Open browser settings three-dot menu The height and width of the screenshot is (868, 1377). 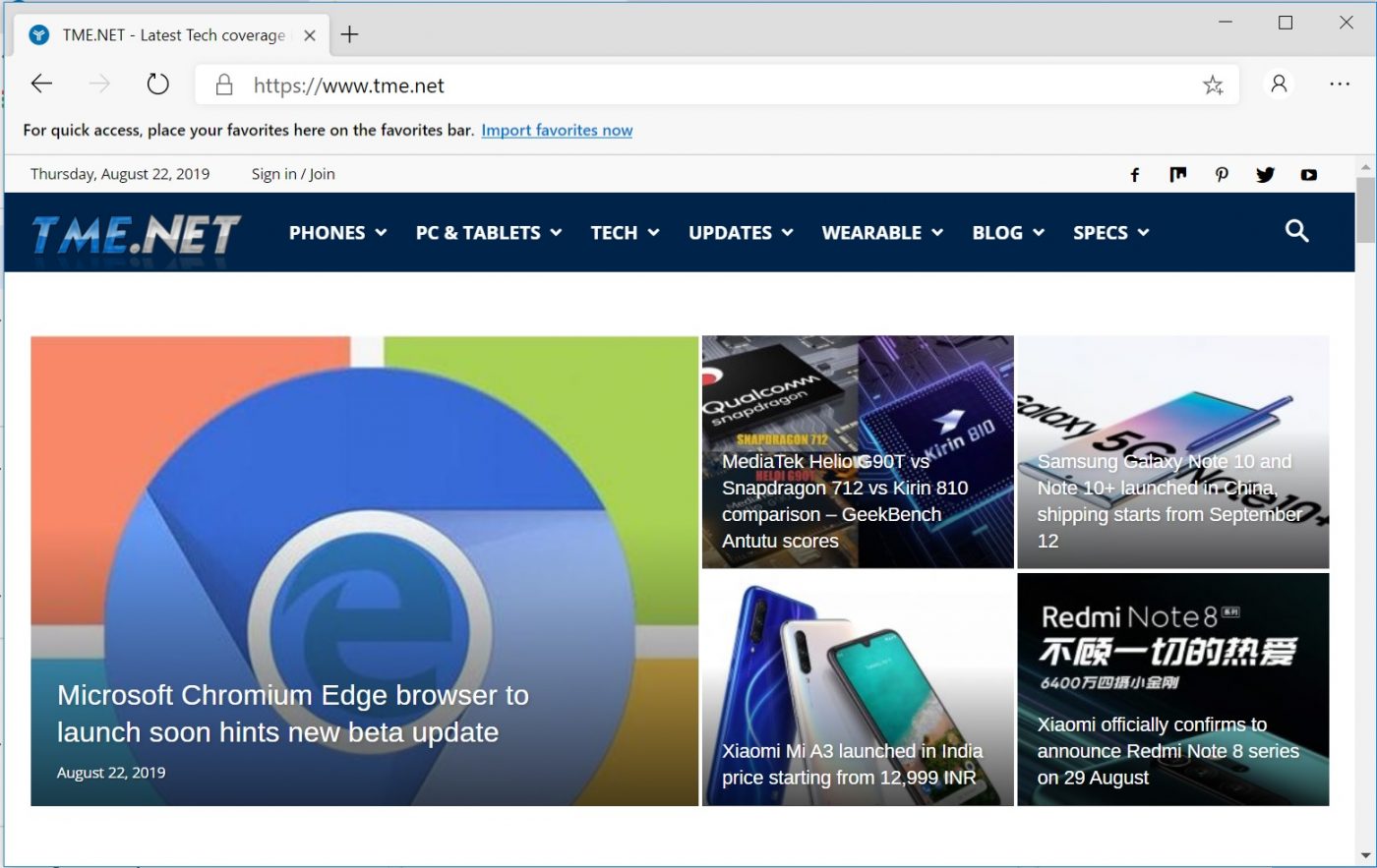point(1340,85)
